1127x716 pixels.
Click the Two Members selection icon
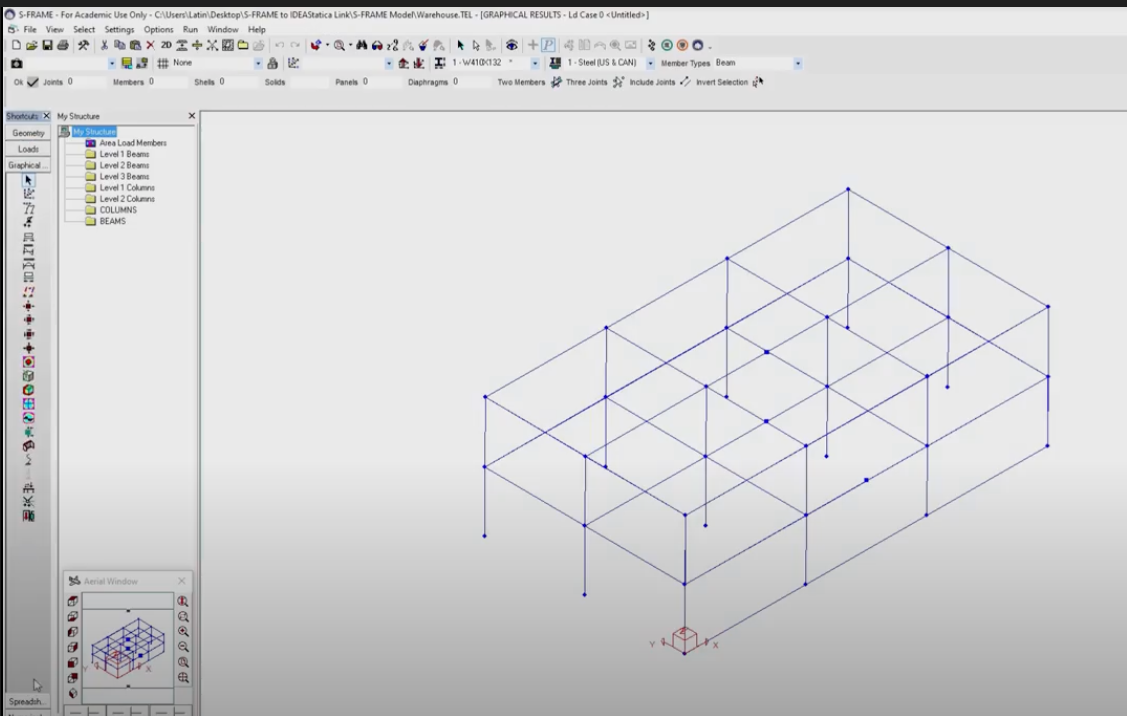tap(556, 82)
